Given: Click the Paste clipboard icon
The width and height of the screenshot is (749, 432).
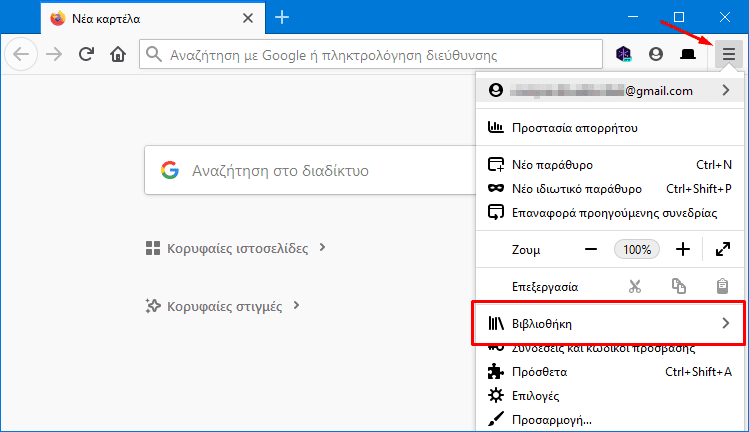Looking at the screenshot, I should 722,286.
